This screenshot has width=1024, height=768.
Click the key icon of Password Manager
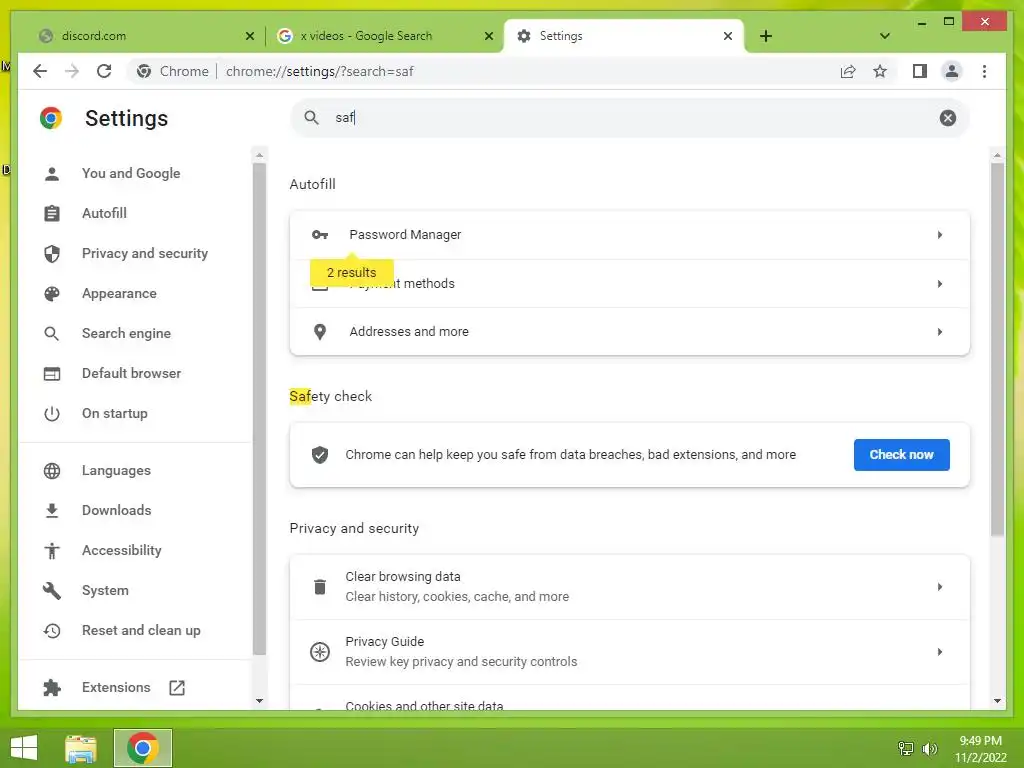(320, 234)
